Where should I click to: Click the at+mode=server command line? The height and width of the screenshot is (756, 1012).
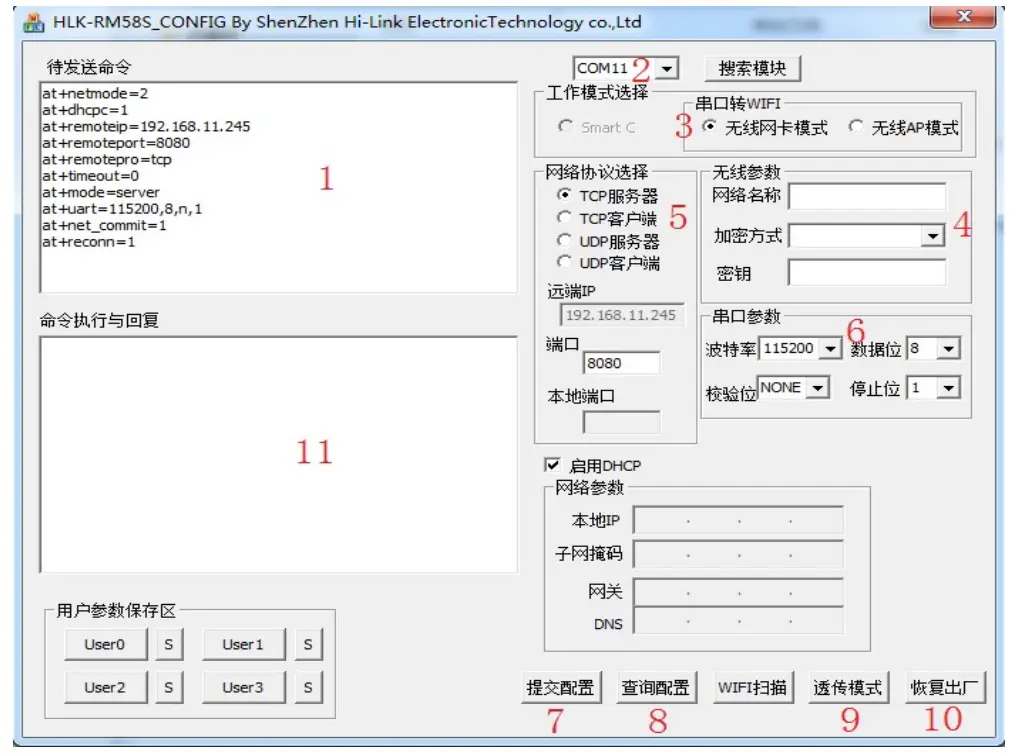click(x=101, y=192)
